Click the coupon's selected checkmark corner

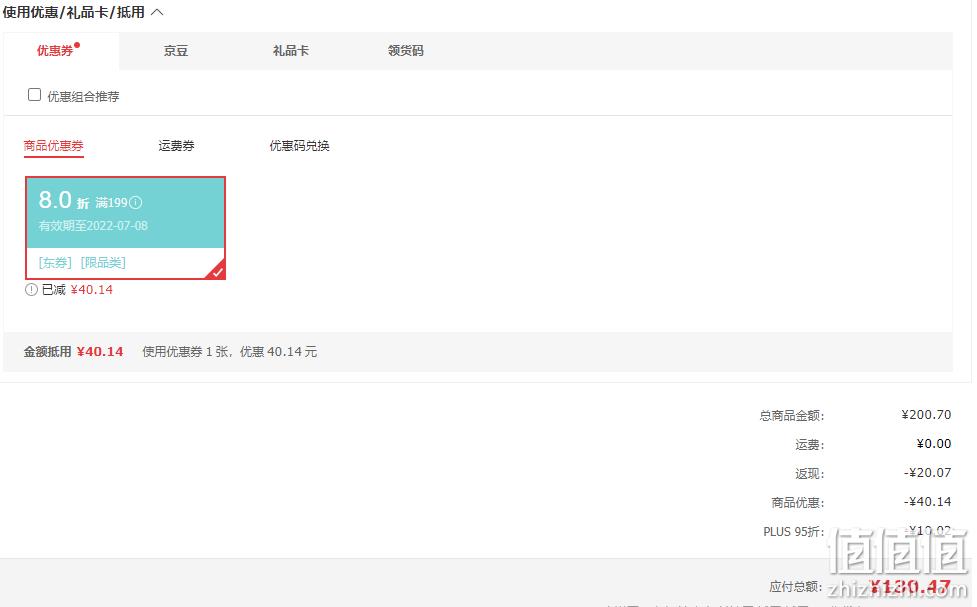[x=217, y=271]
